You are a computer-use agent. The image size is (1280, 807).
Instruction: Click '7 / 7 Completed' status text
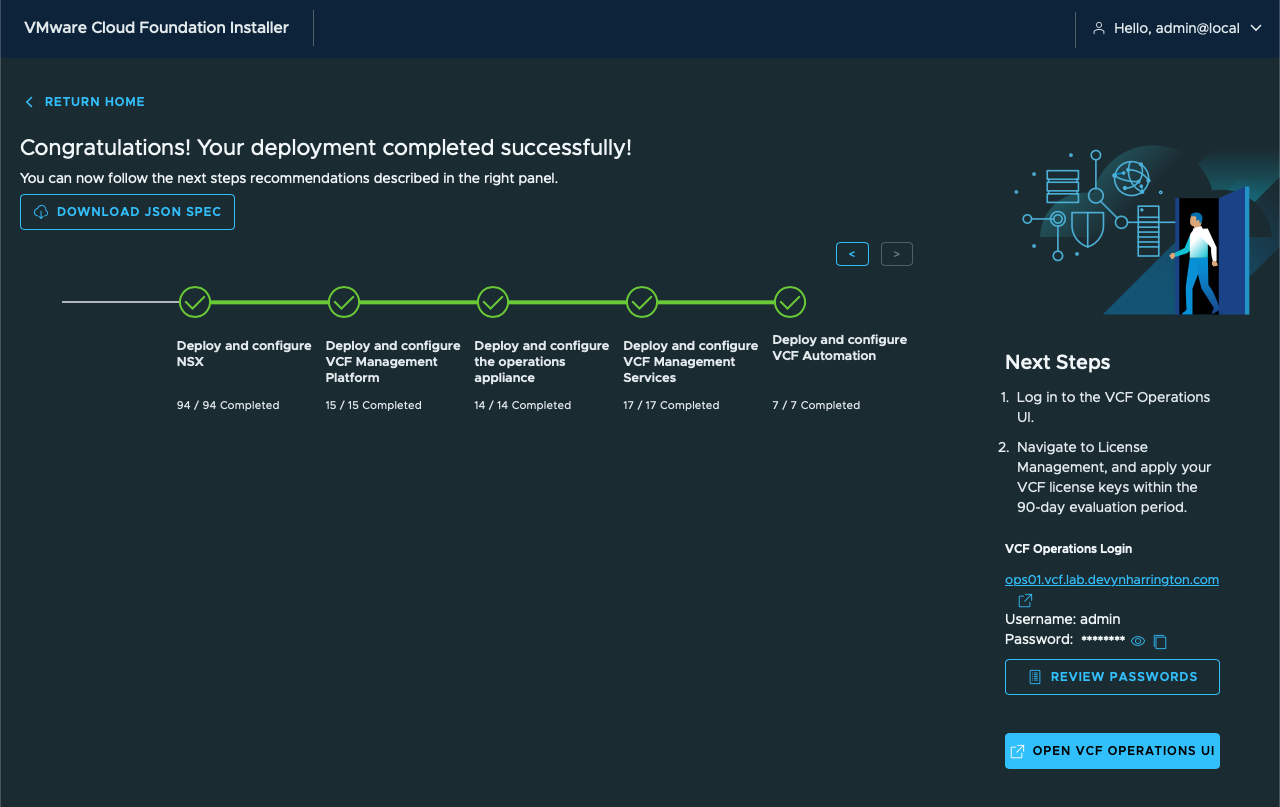click(816, 405)
